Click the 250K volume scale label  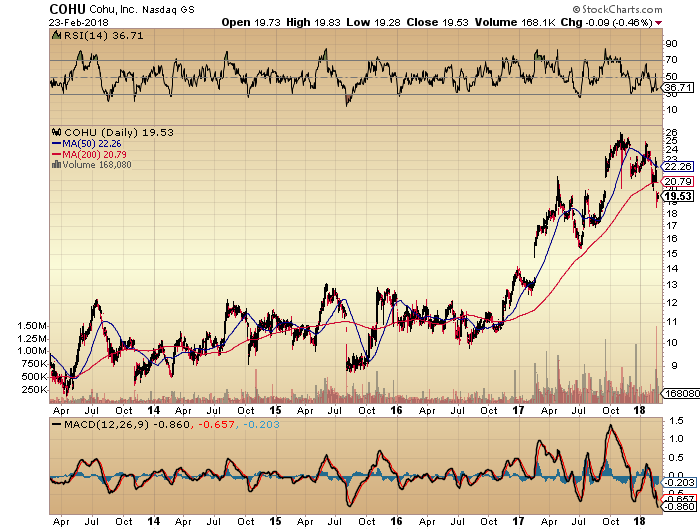[35, 390]
